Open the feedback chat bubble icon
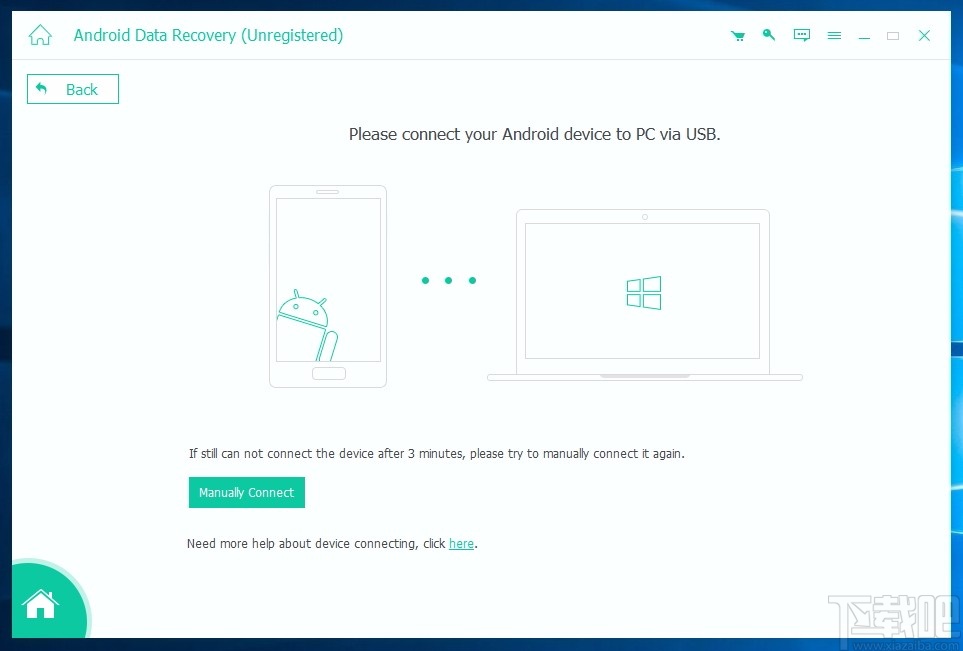The width and height of the screenshot is (963, 651). pyautogui.click(x=801, y=35)
